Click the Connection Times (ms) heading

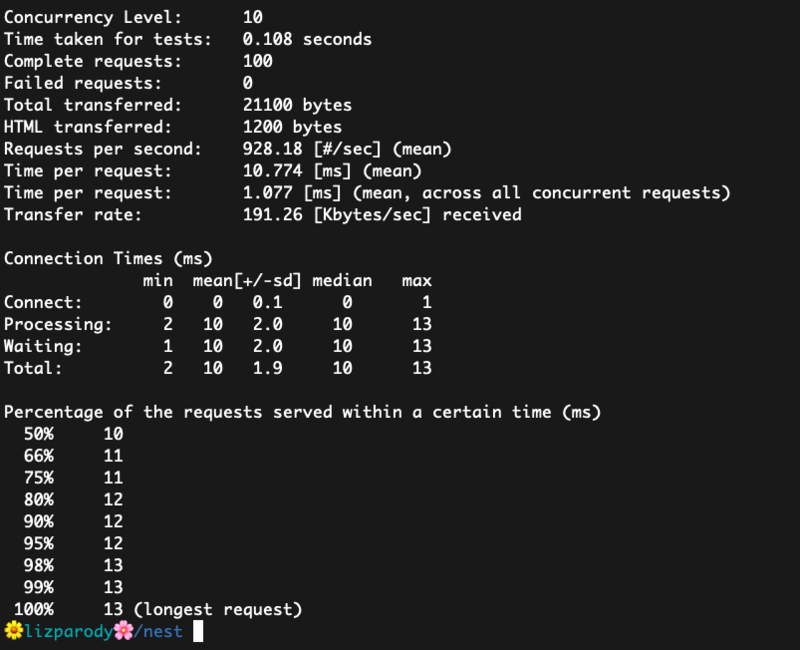pos(108,259)
